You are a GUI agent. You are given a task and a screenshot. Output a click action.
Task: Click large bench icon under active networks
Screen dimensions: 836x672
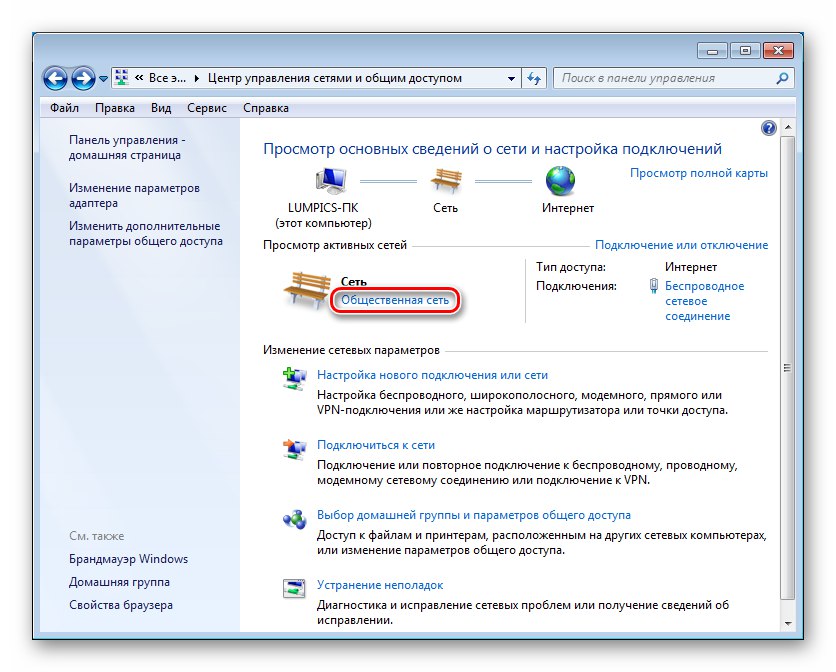point(307,290)
